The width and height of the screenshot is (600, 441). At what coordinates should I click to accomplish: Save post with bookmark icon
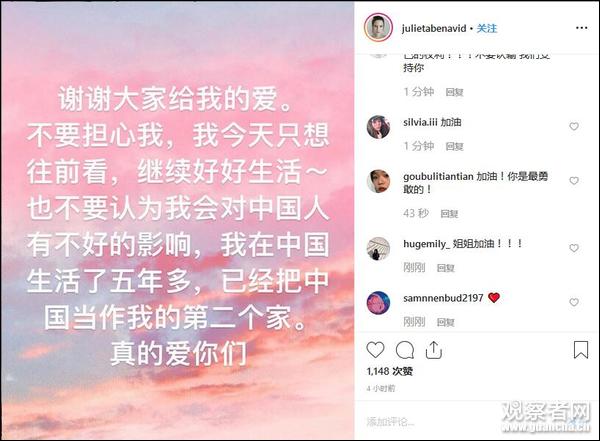(x=580, y=350)
